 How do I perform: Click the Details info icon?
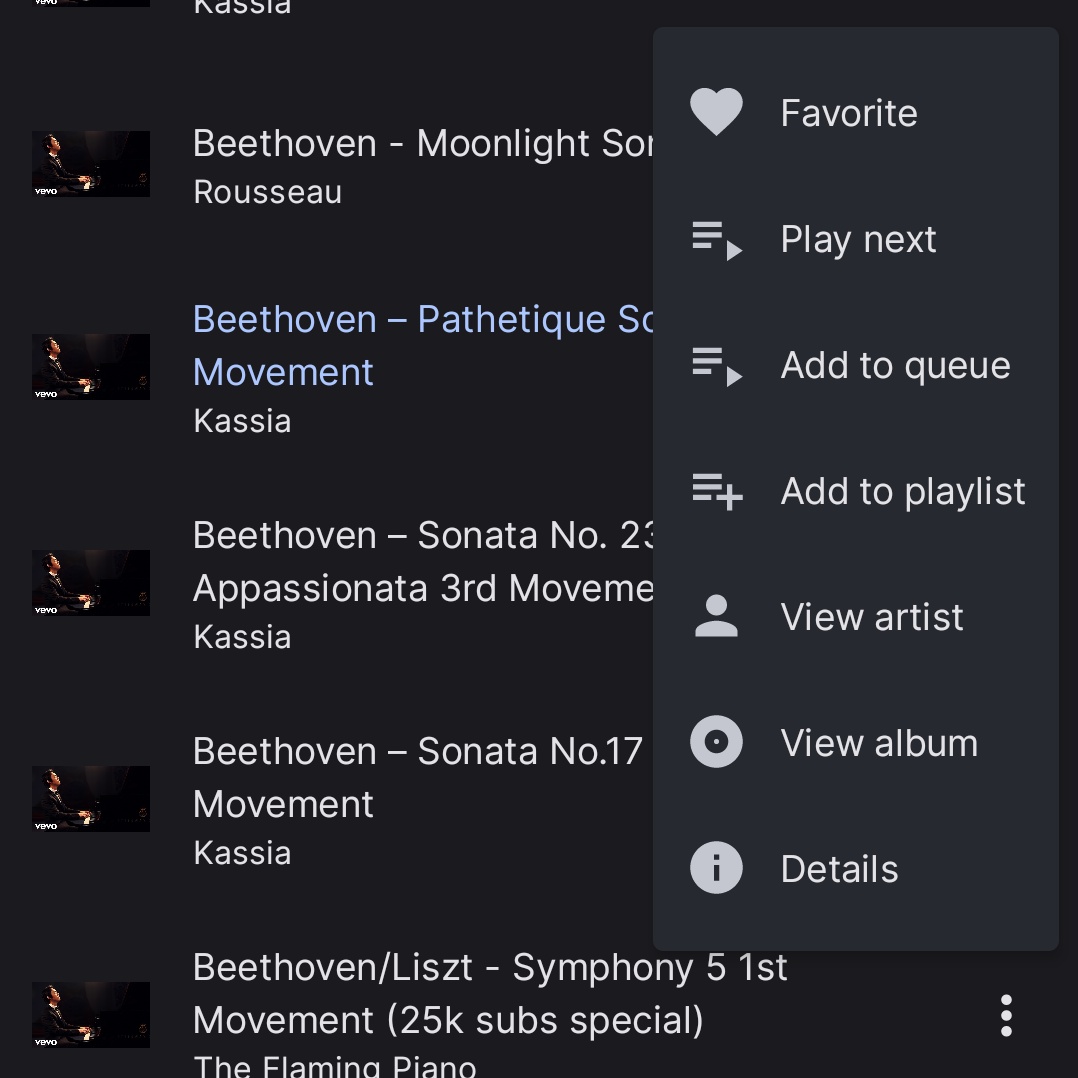click(x=716, y=868)
